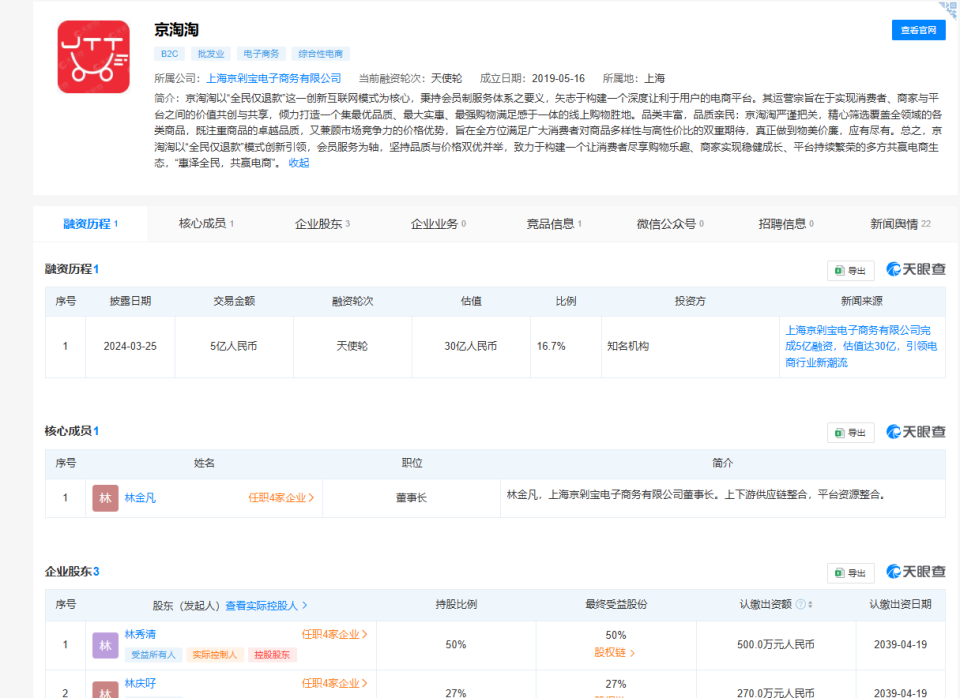Select the 批发业 tag
The image size is (960, 698).
coord(211,54)
